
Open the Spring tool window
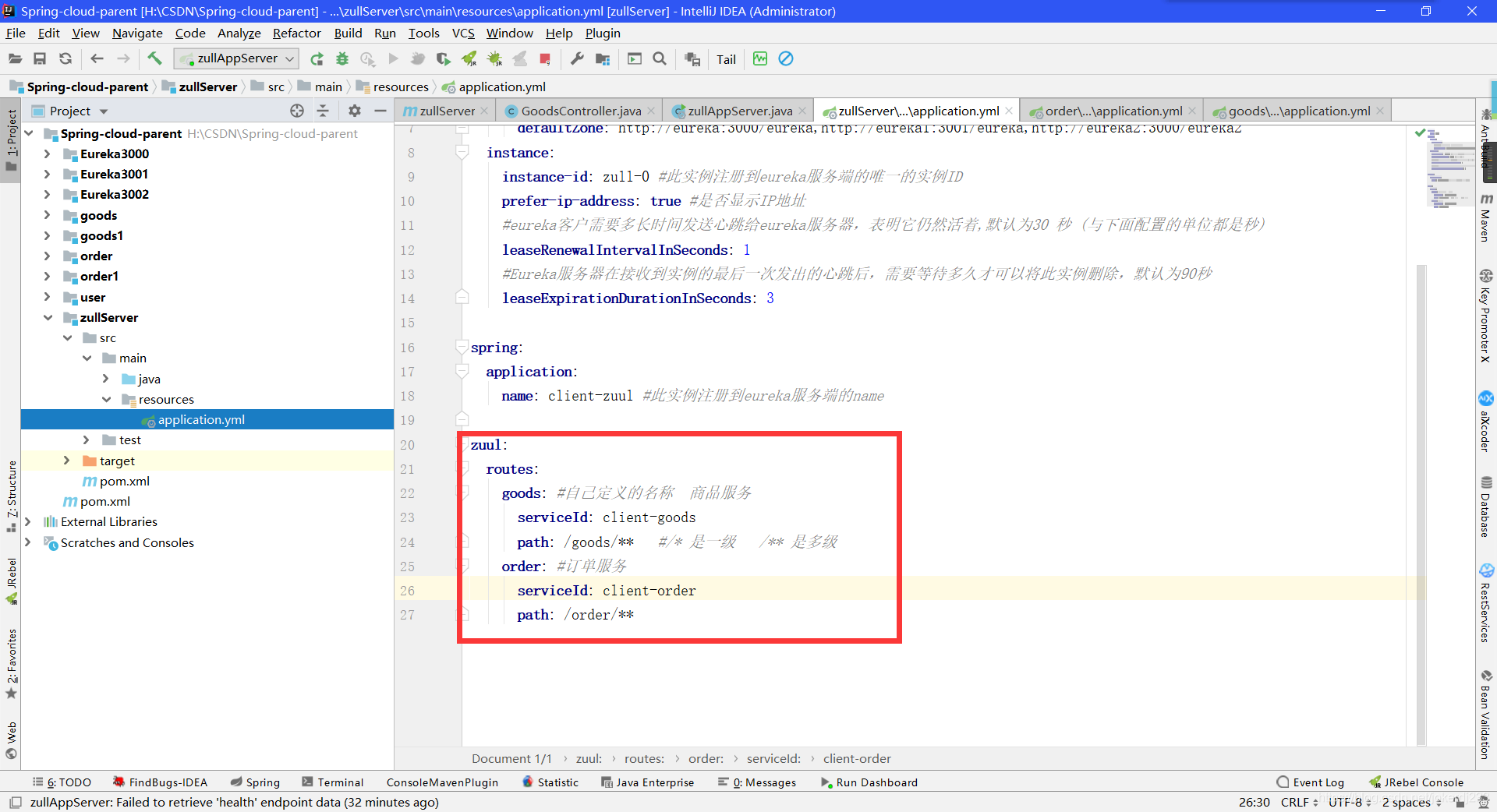(x=255, y=782)
